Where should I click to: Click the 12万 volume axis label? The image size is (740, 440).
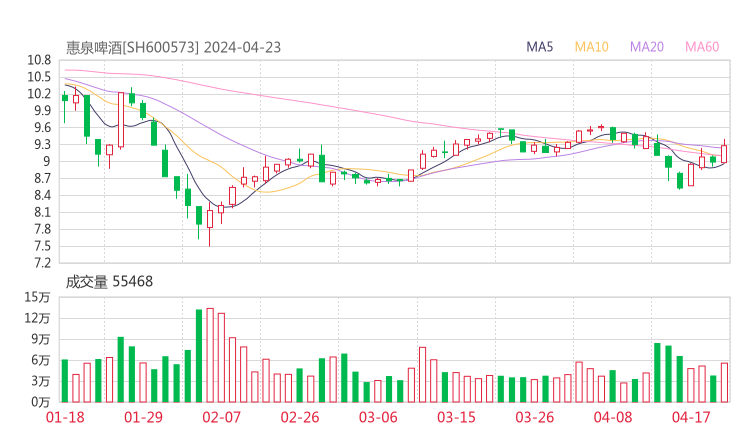[x=37, y=318]
